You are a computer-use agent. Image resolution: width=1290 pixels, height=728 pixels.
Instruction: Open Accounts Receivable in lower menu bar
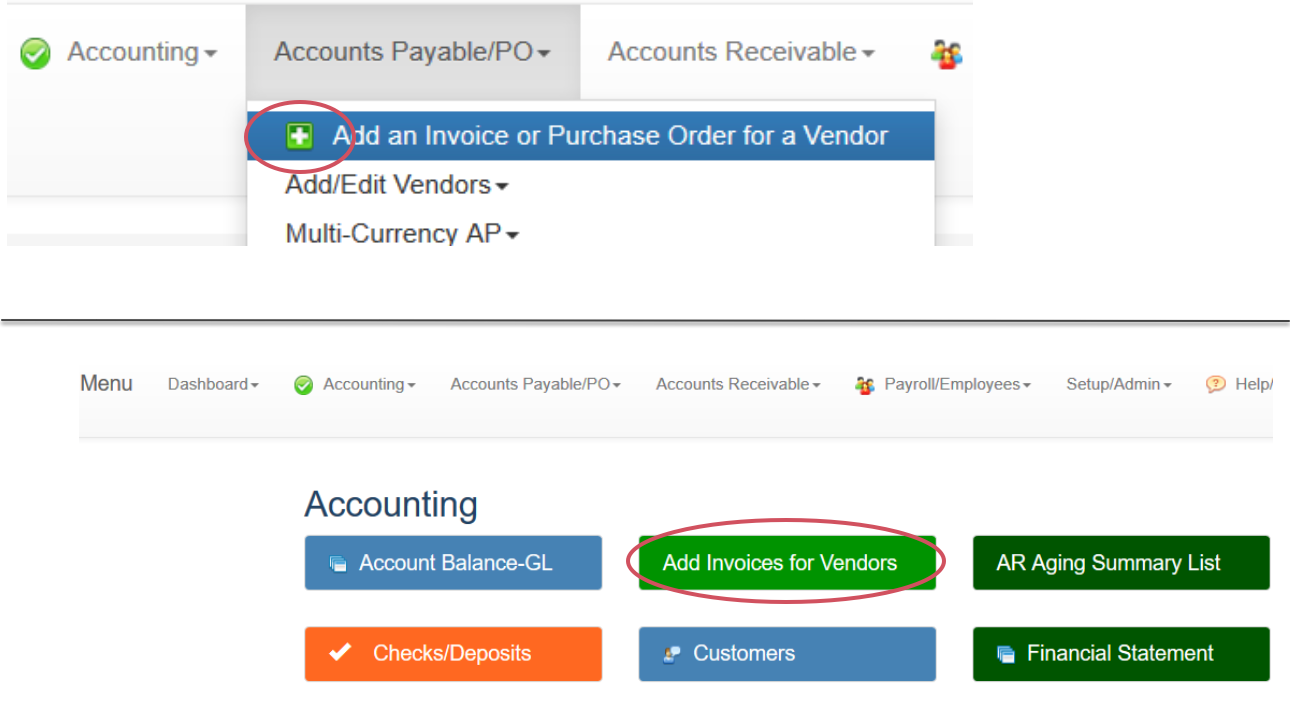[738, 384]
